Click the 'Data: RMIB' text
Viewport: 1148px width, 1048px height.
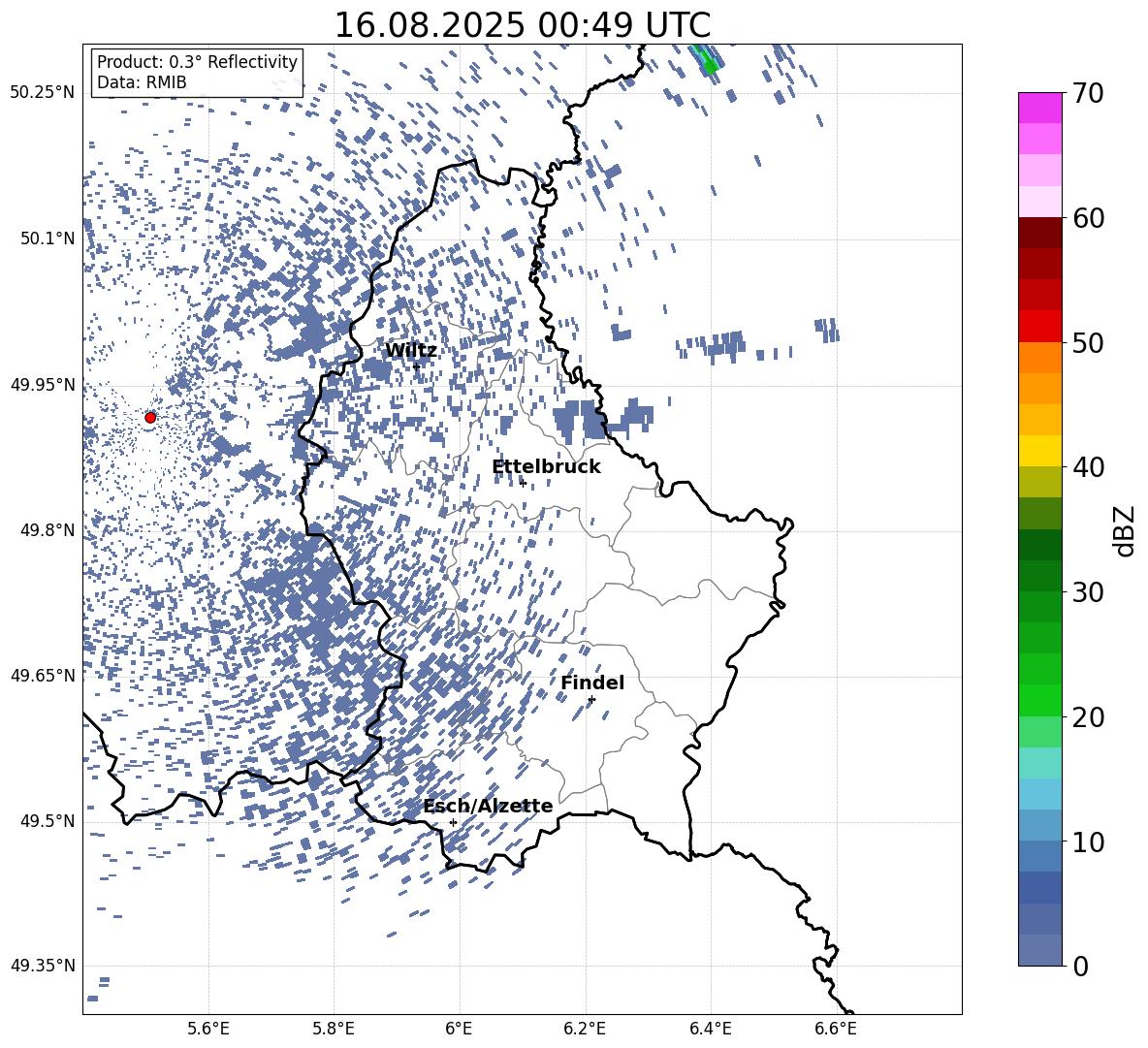click(142, 82)
